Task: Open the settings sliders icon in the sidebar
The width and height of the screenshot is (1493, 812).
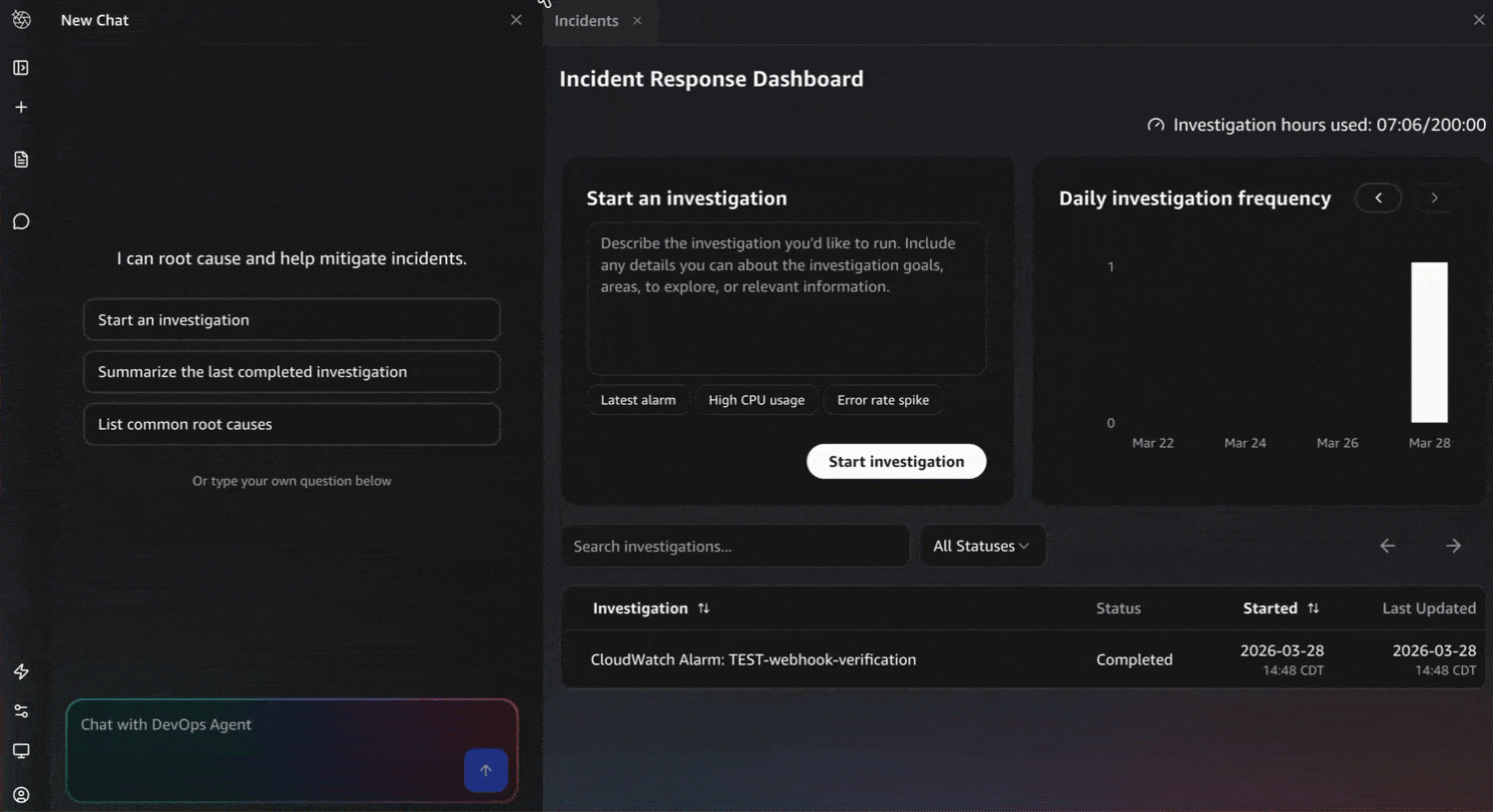Action: [x=21, y=710]
